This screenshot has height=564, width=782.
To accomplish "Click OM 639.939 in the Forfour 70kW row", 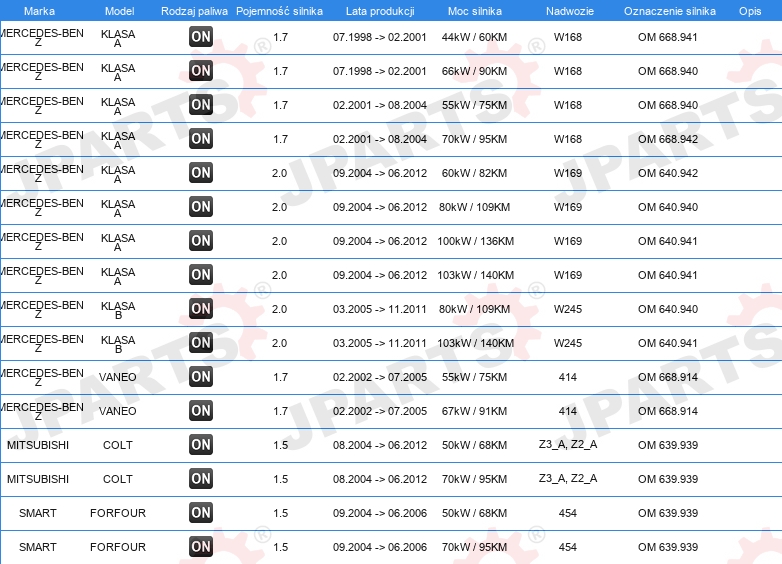I will click(668, 547).
